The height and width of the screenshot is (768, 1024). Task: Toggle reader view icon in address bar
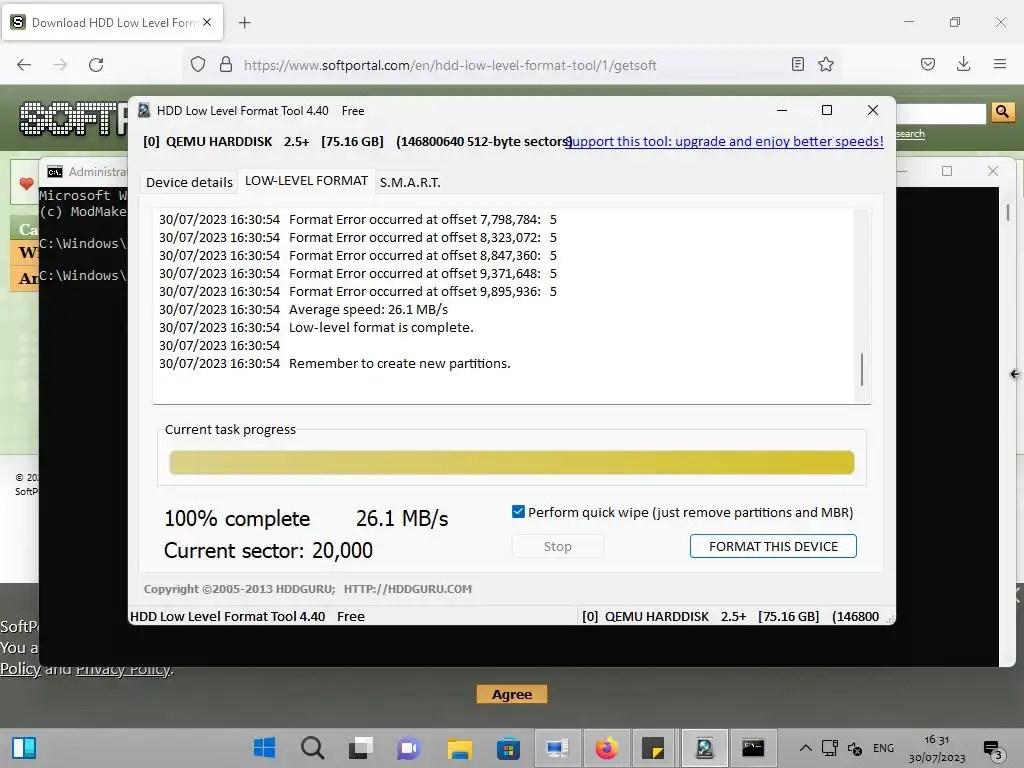coord(797,64)
